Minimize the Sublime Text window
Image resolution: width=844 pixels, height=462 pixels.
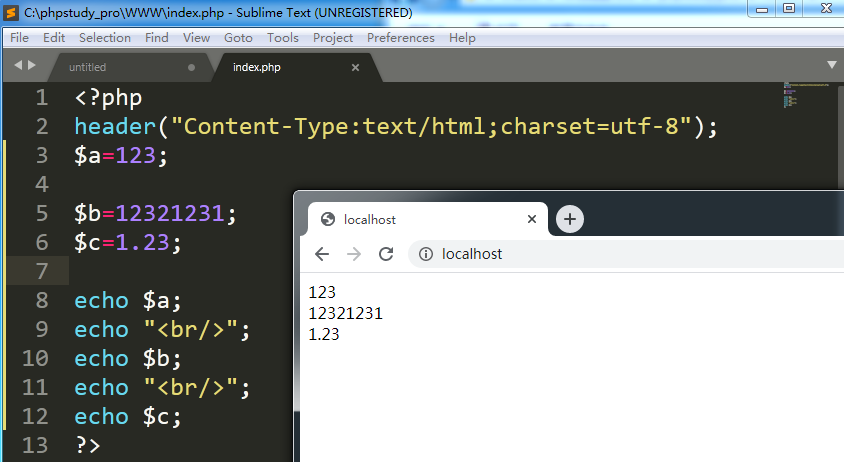click(762, 9)
